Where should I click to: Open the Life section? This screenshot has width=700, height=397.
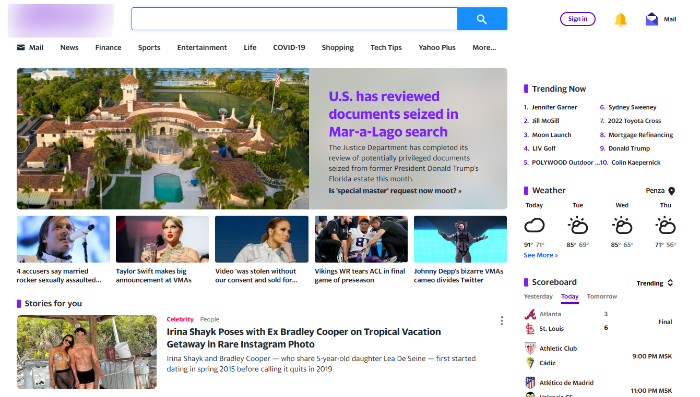pyautogui.click(x=250, y=47)
